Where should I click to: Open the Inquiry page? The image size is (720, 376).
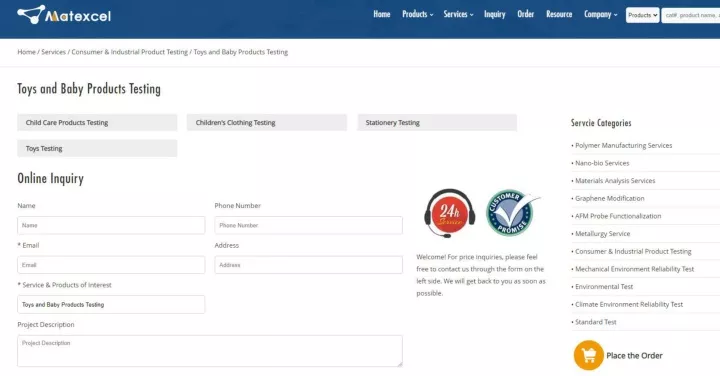click(495, 14)
